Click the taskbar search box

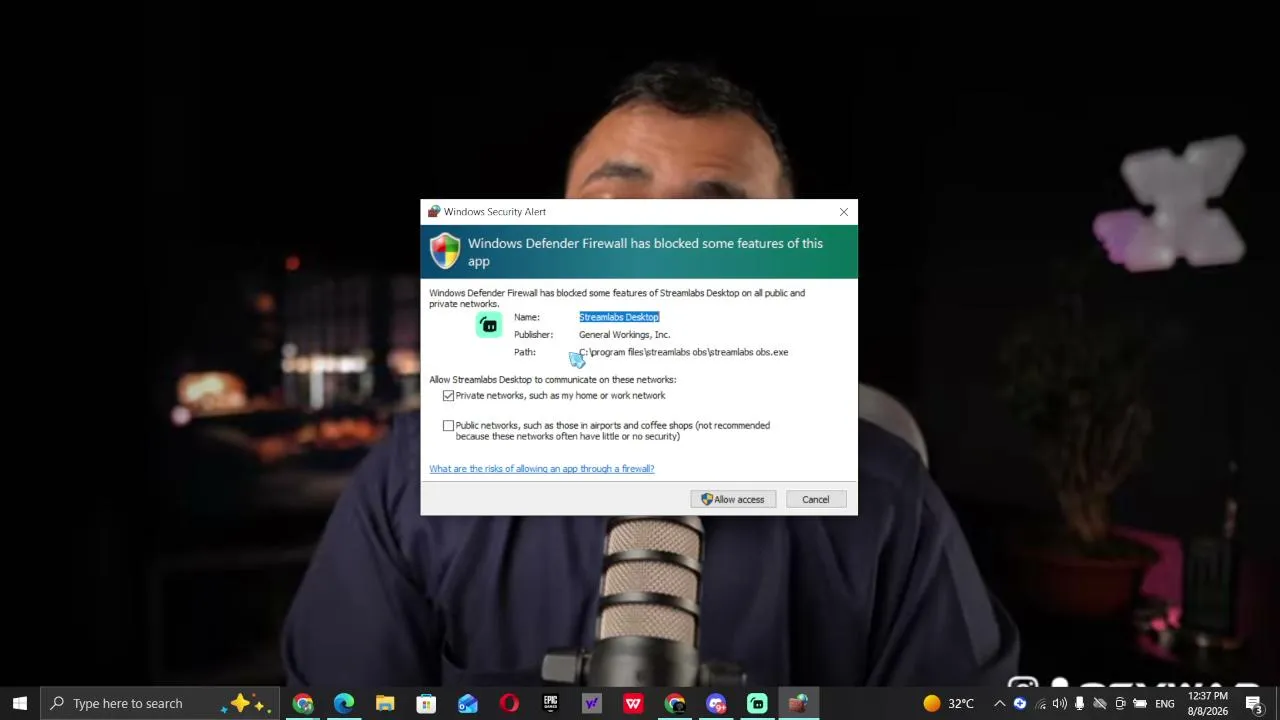[x=160, y=703]
